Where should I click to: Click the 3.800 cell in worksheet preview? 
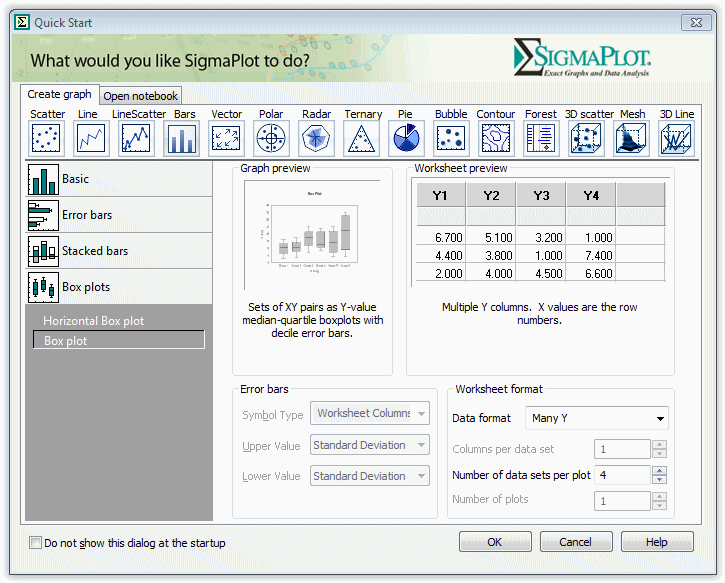click(x=492, y=255)
